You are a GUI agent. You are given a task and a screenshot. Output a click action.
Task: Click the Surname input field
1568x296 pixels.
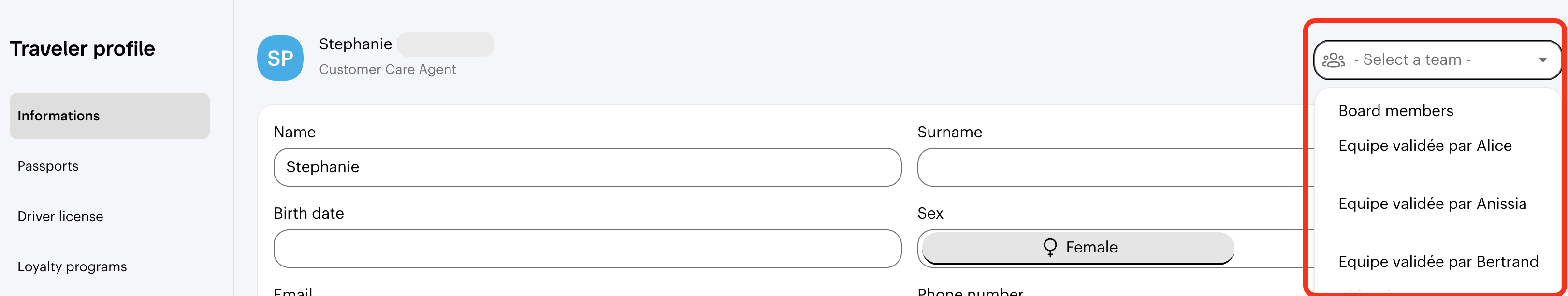1115,167
